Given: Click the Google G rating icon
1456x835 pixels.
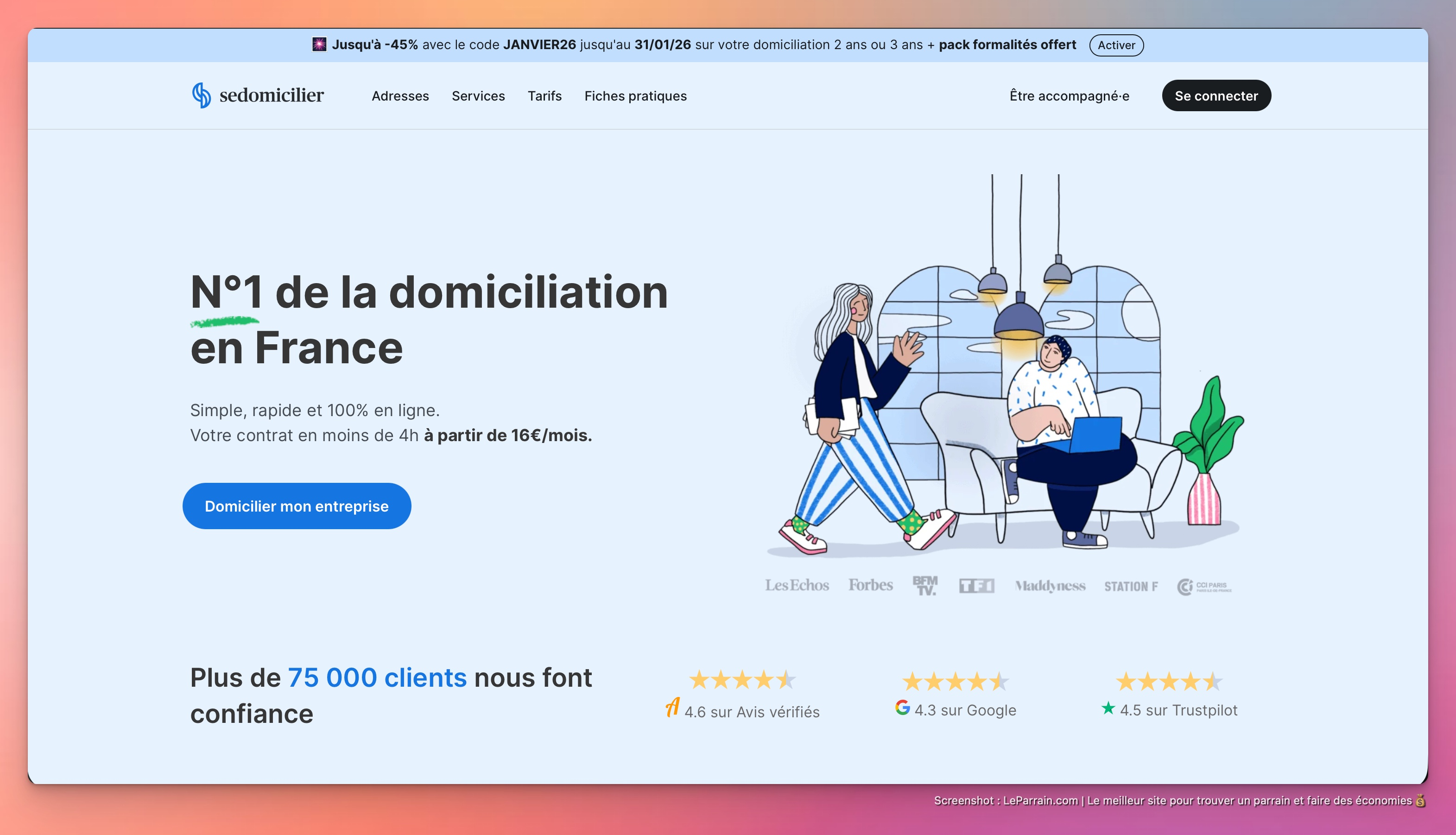Looking at the screenshot, I should (902, 708).
